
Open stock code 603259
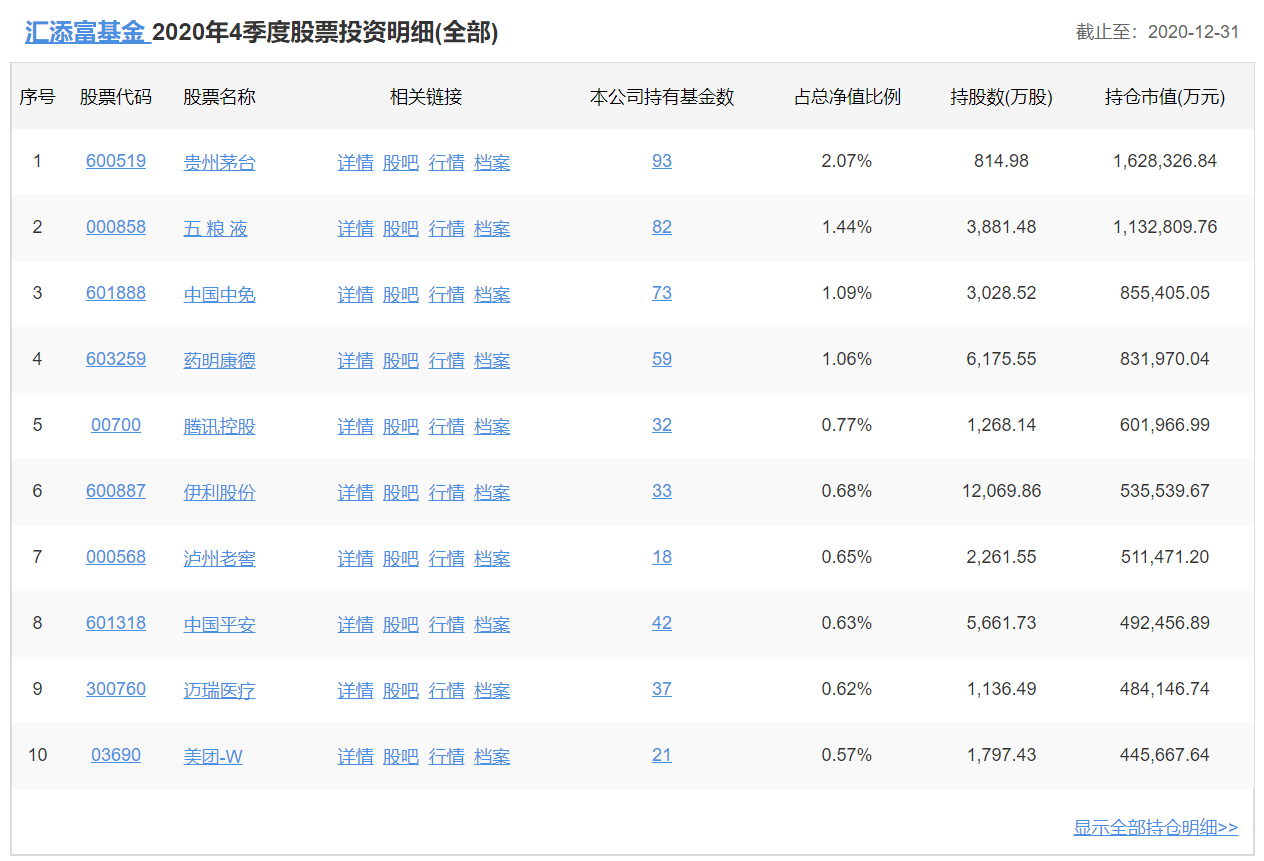tap(116, 359)
